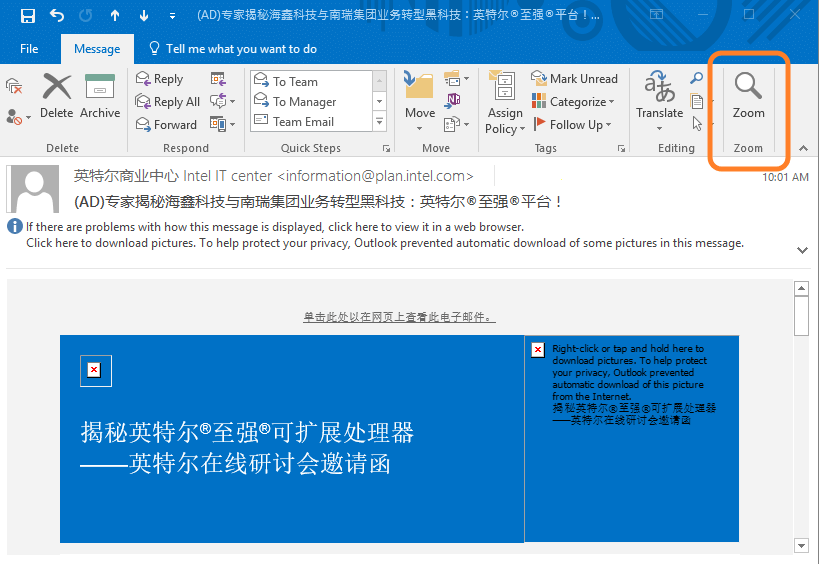Image resolution: width=819 pixels, height=564 pixels.
Task: Click here to download pictures notice
Action: [385, 243]
